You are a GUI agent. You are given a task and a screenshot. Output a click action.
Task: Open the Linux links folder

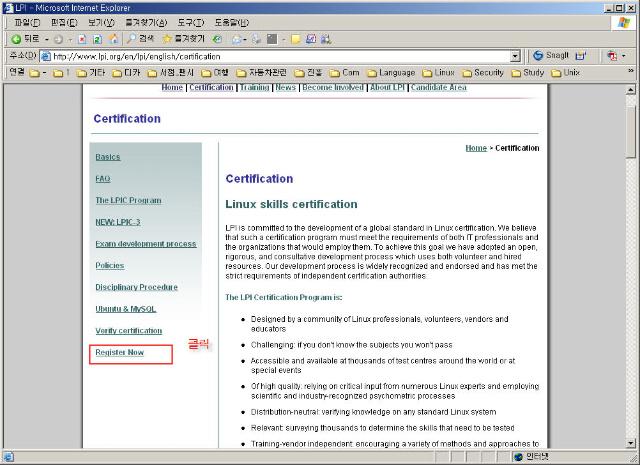pos(438,73)
